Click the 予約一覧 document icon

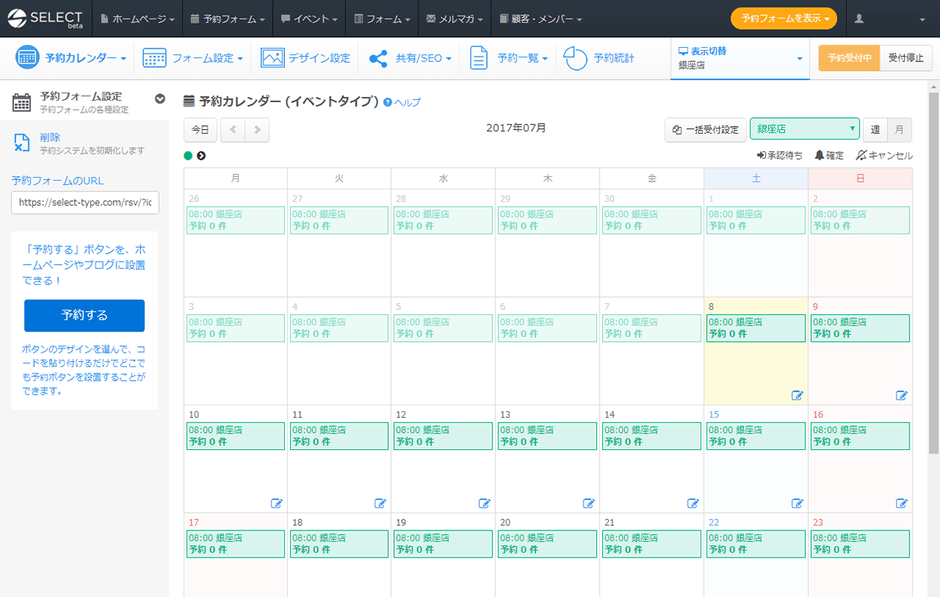(x=479, y=58)
